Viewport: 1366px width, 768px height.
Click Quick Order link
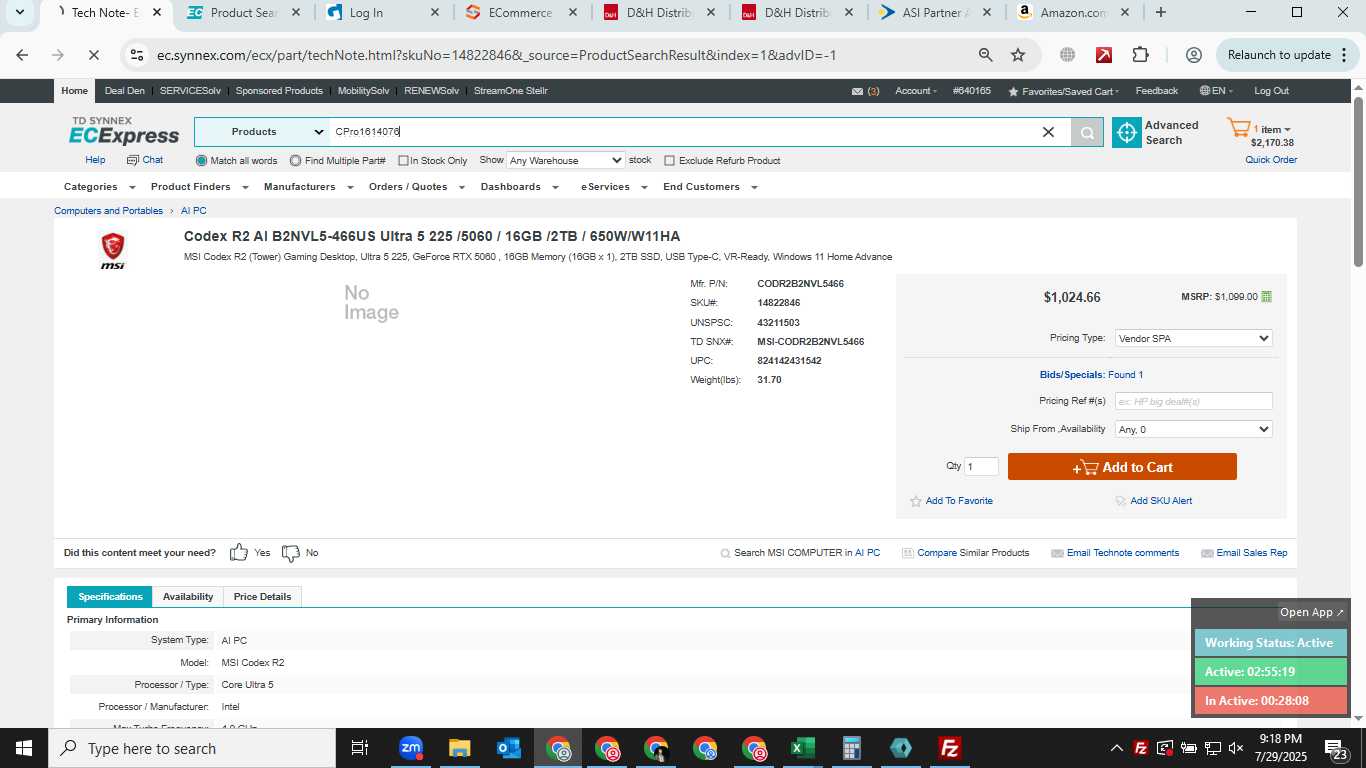(1271, 160)
